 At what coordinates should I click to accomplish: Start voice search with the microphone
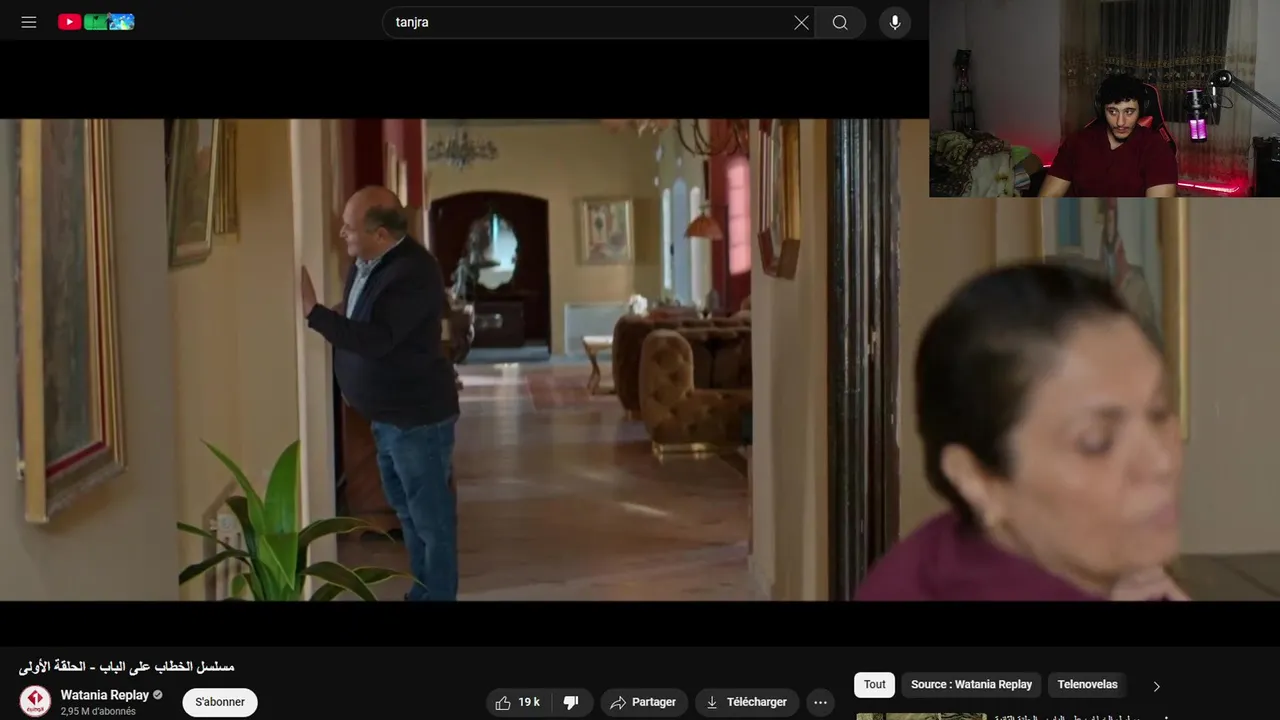tap(895, 22)
